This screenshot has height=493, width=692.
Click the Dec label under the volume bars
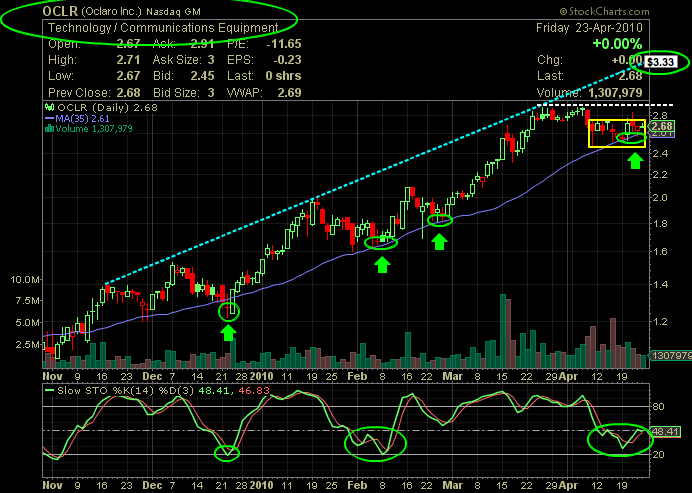coord(153,376)
